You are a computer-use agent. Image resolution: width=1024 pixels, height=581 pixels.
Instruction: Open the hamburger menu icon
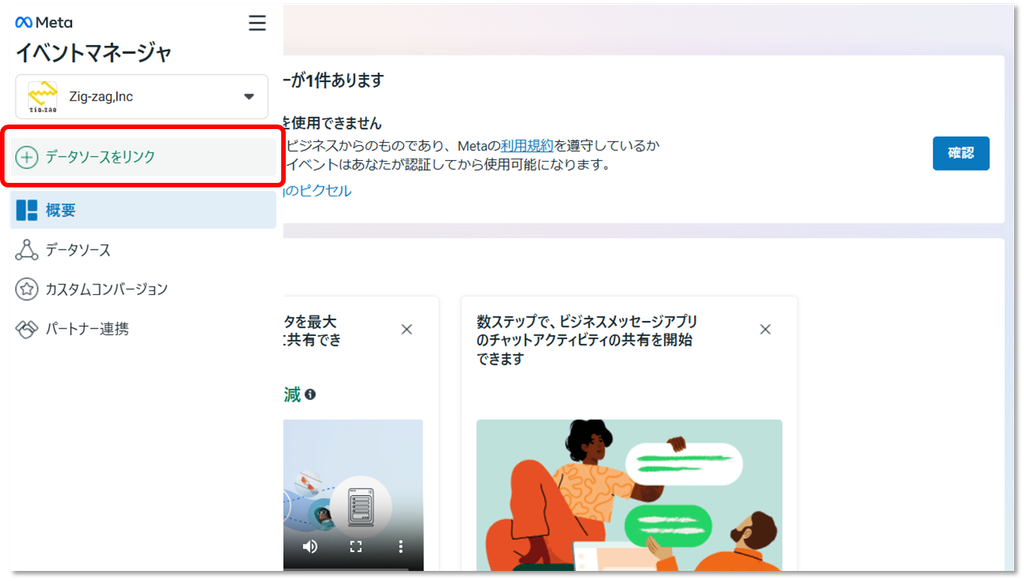click(257, 24)
